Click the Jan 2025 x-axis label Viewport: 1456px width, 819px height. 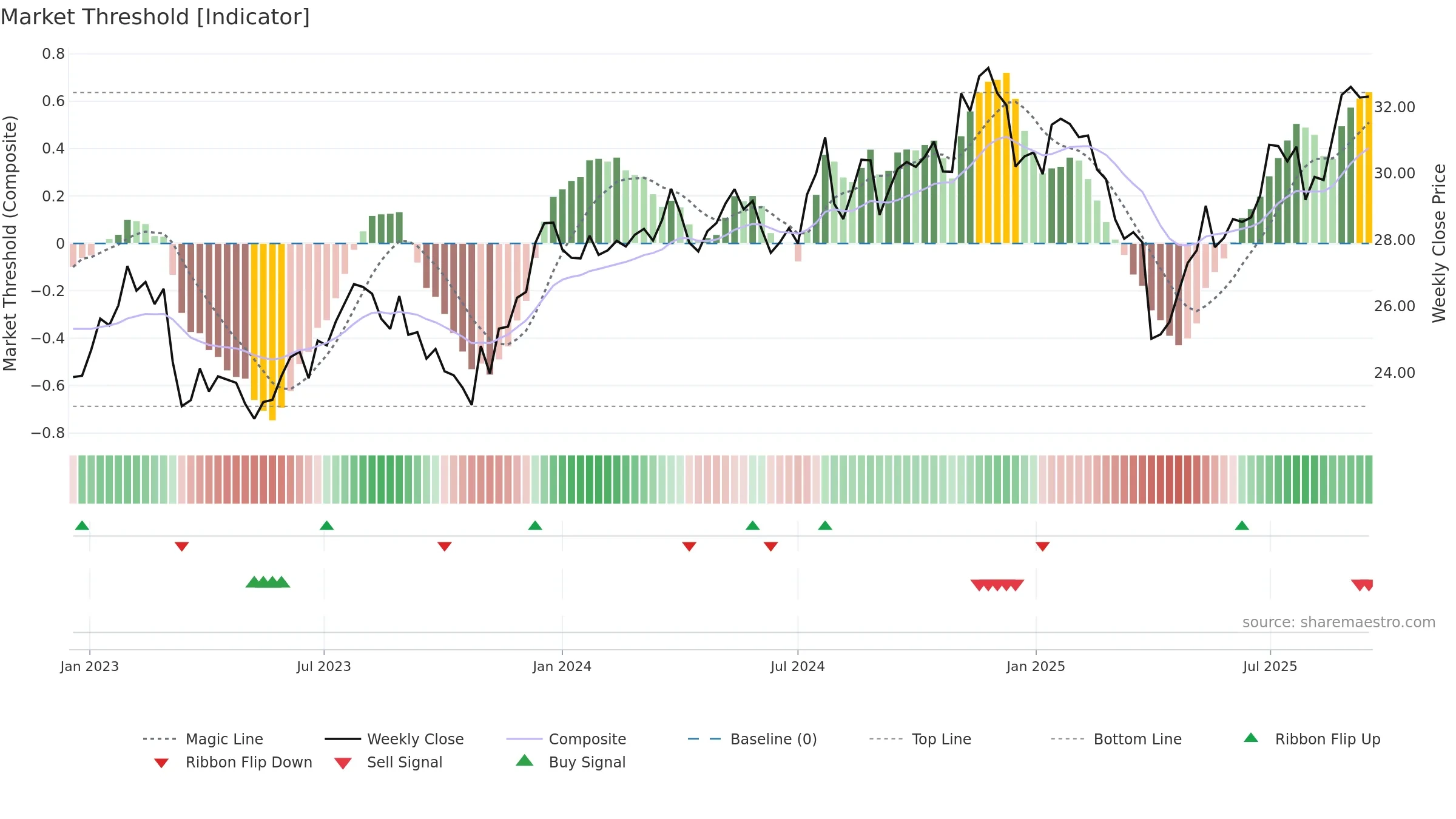coord(1036,666)
